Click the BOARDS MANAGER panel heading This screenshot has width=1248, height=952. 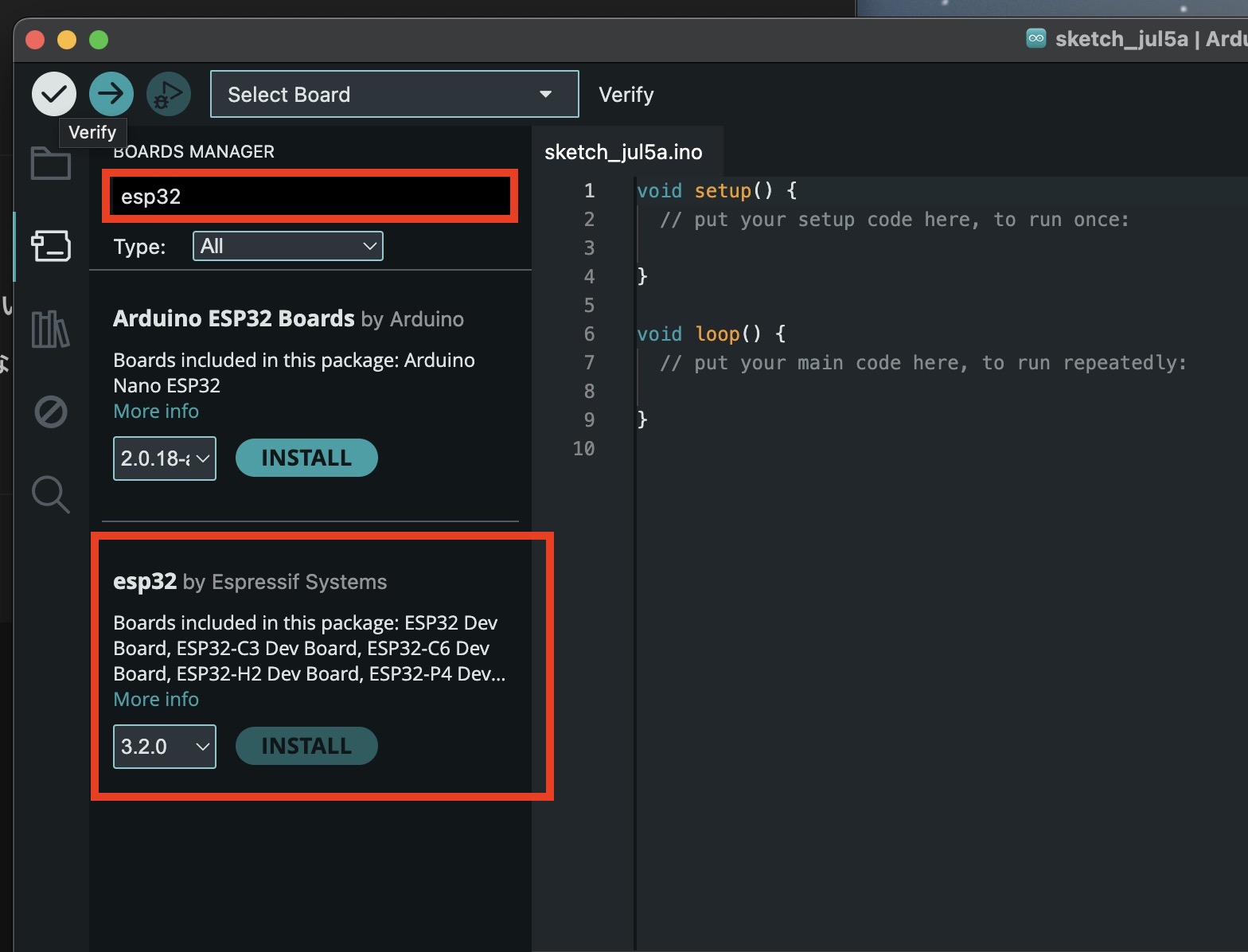(x=193, y=151)
